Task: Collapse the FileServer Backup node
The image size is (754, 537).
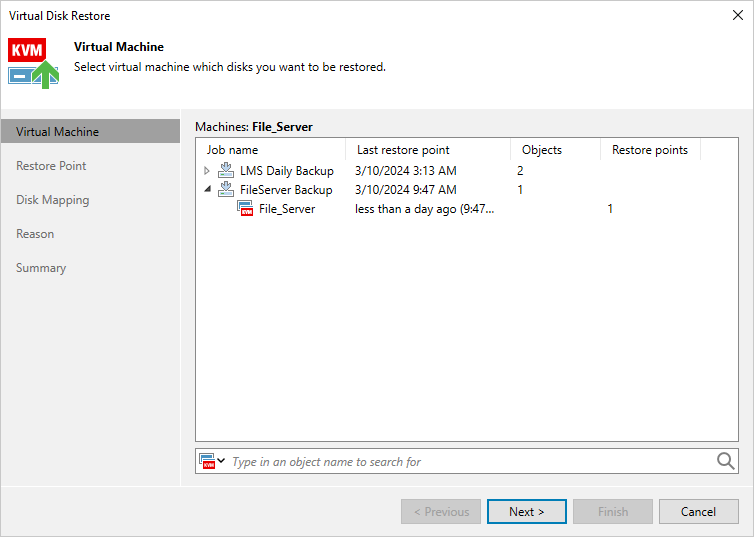Action: [x=207, y=190]
